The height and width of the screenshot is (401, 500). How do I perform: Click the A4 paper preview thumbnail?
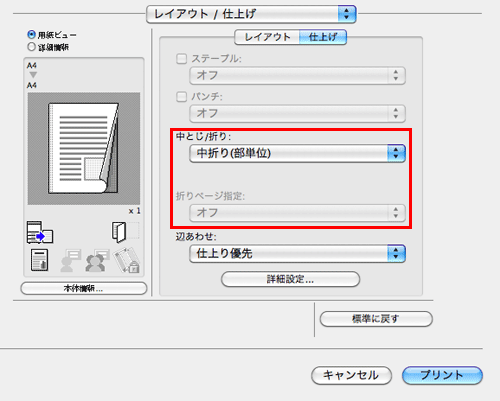click(84, 149)
